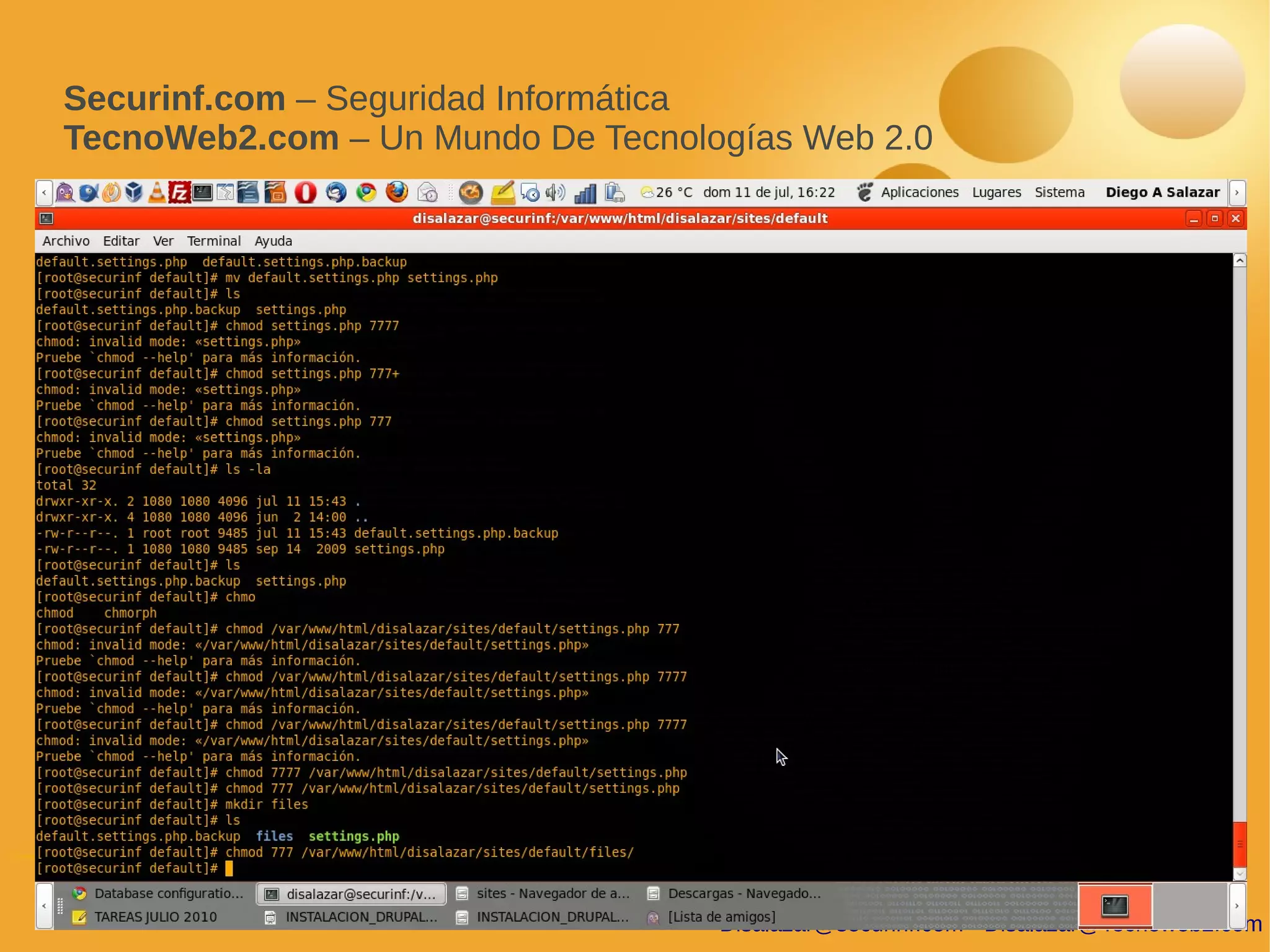The height and width of the screenshot is (952, 1270).
Task: Open the Ver menu
Action: pyautogui.click(x=163, y=241)
